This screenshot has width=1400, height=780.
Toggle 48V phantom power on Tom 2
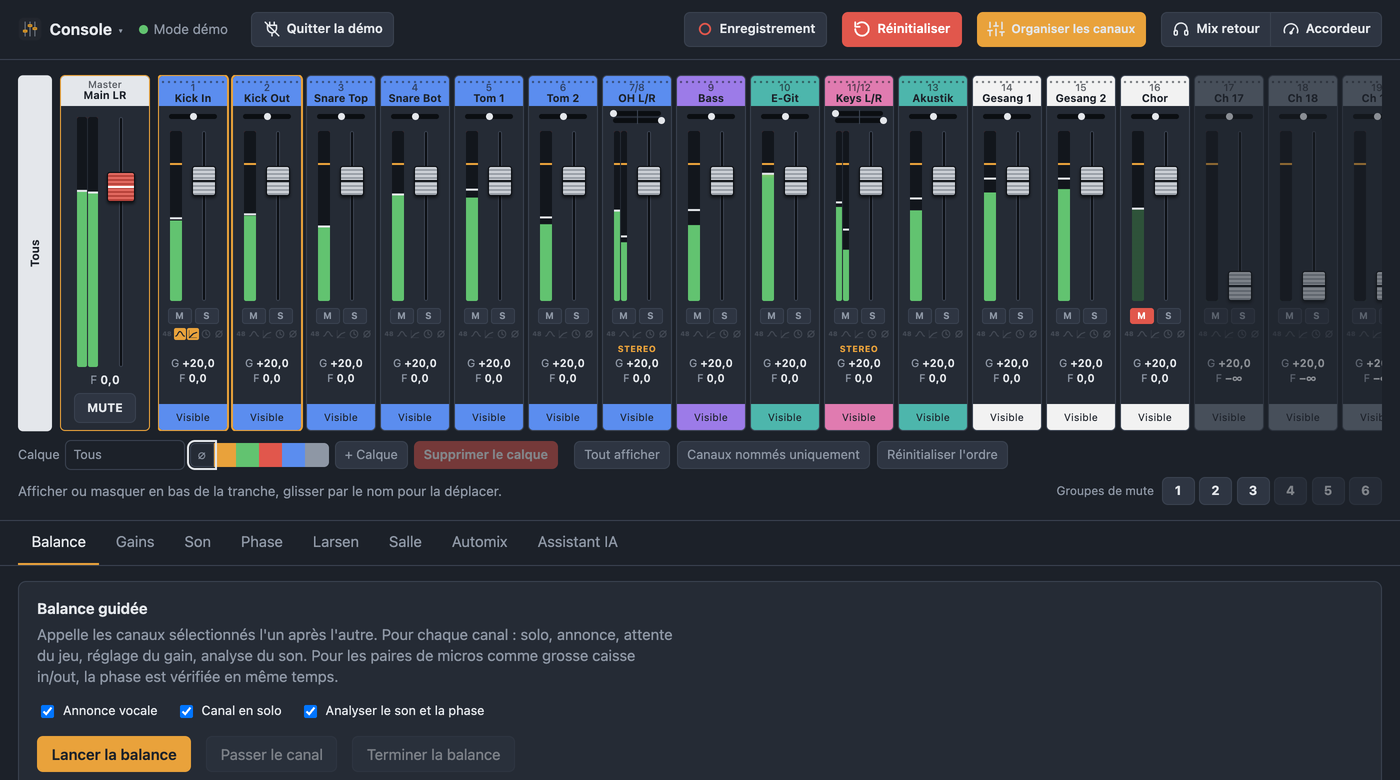tap(538, 334)
